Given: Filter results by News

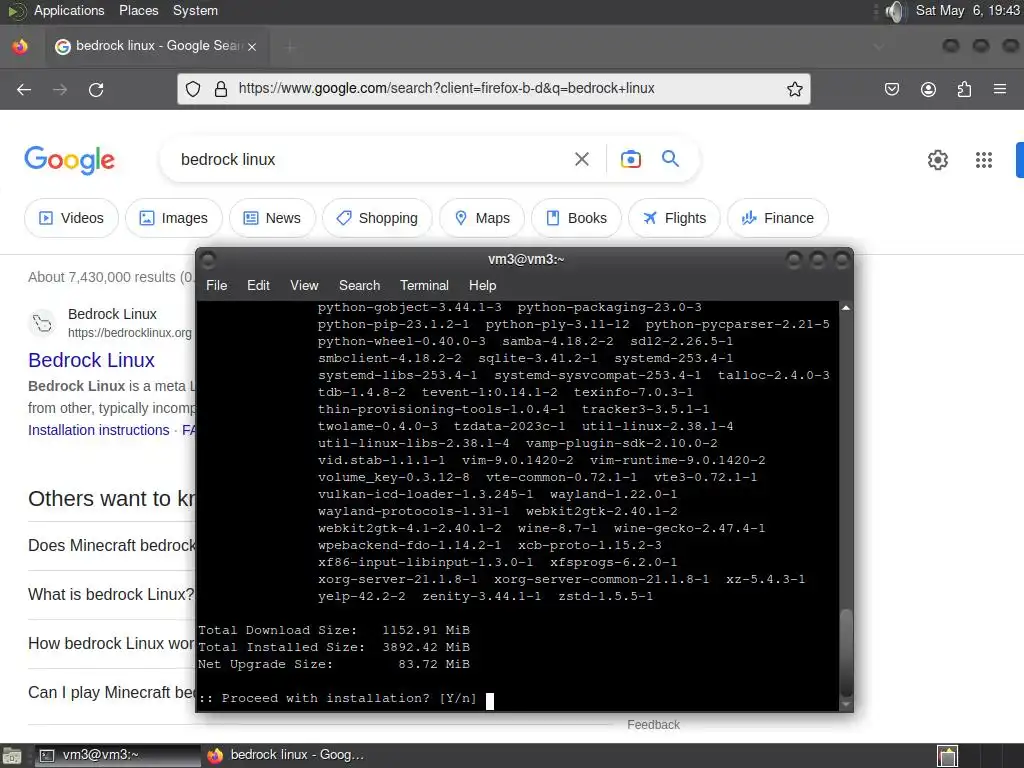Looking at the screenshot, I should [x=272, y=218].
